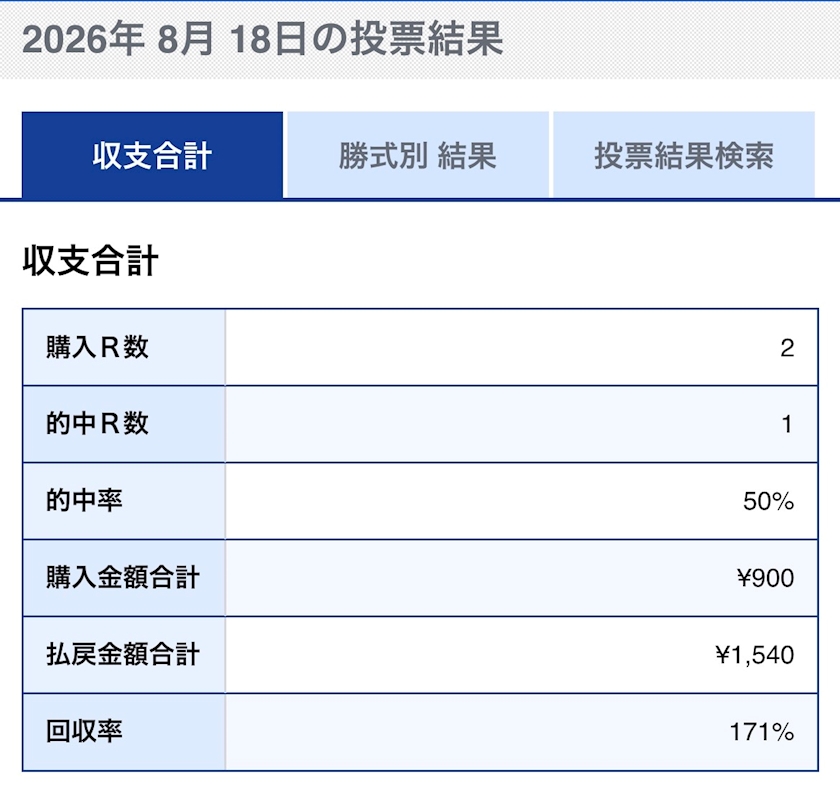Open the 収支合計 tab
Image resolution: width=840 pixels, height=790 pixels.
coord(152,155)
